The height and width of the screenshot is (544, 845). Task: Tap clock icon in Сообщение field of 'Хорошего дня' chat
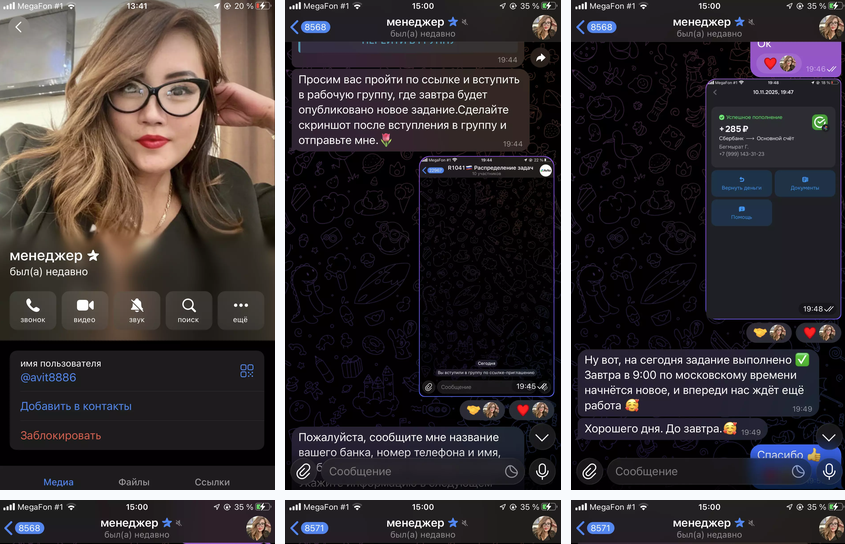click(x=798, y=472)
